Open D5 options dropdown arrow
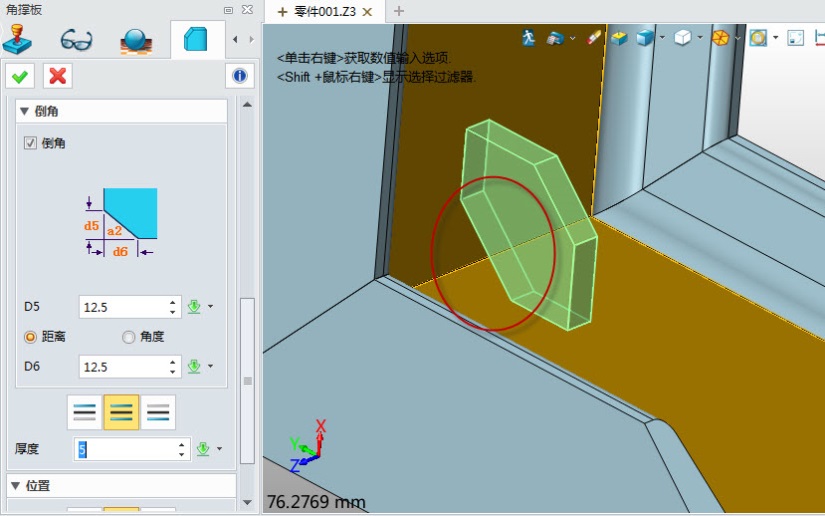This screenshot has width=825, height=516. pyautogui.click(x=210, y=307)
